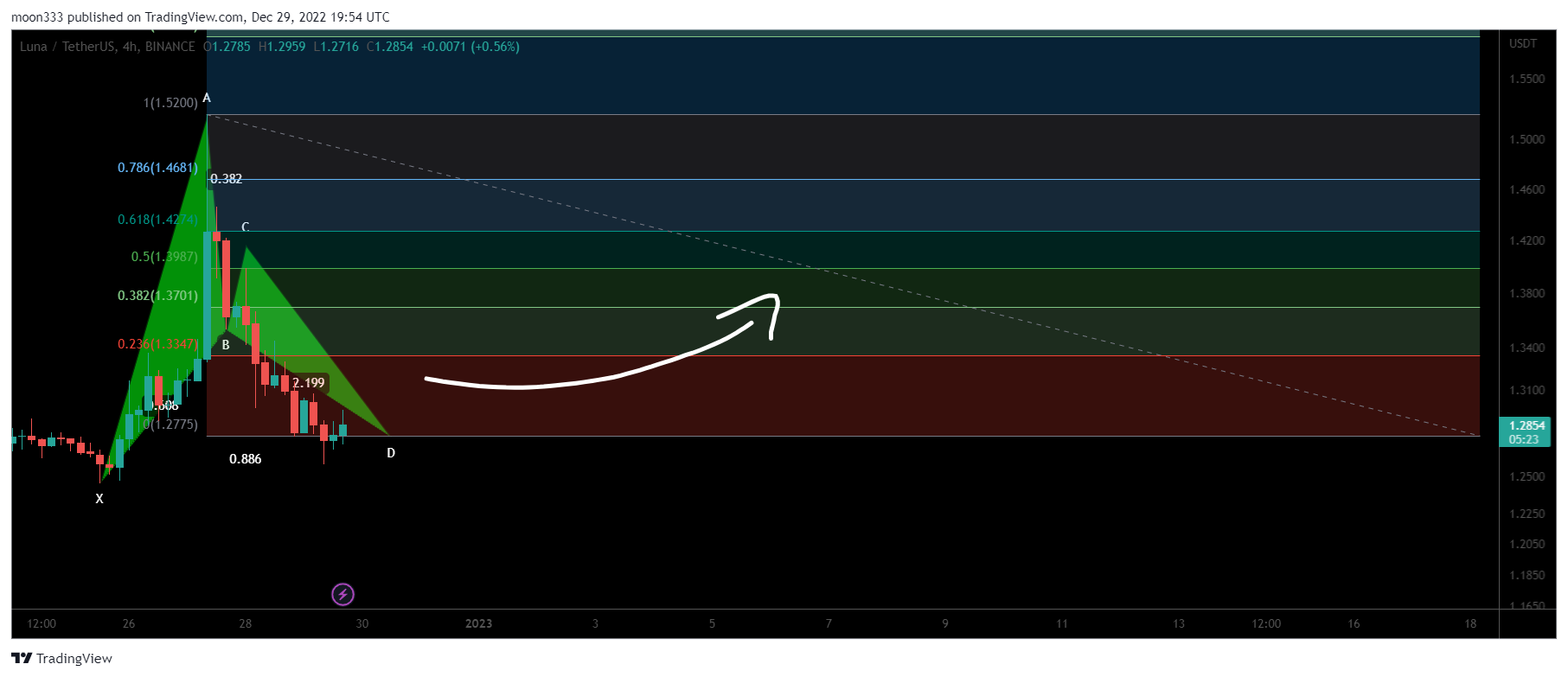Click the USDT currency label
This screenshot has height=677, width=1568.
[x=1523, y=43]
